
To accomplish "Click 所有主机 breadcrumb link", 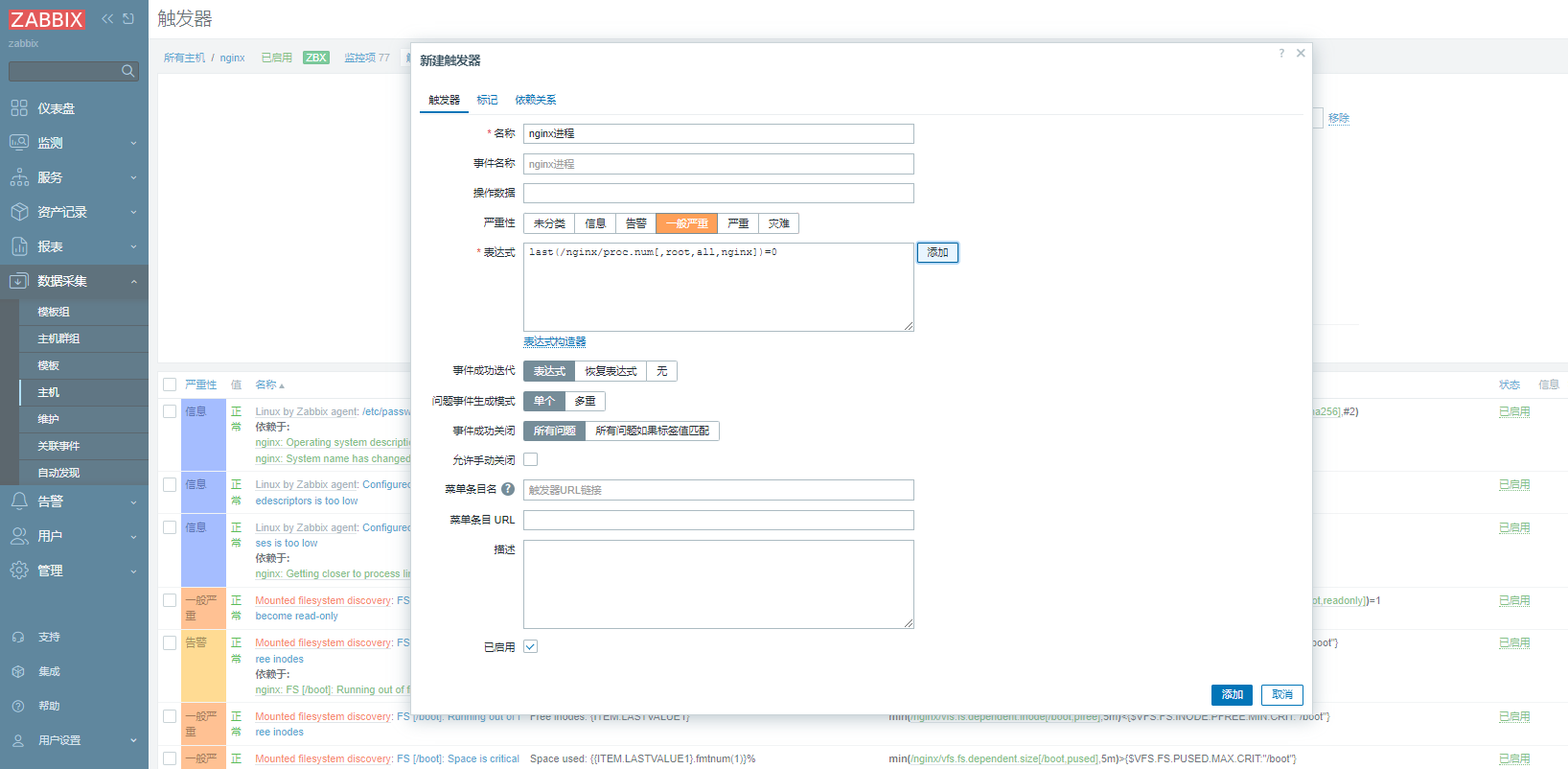I will click(184, 58).
